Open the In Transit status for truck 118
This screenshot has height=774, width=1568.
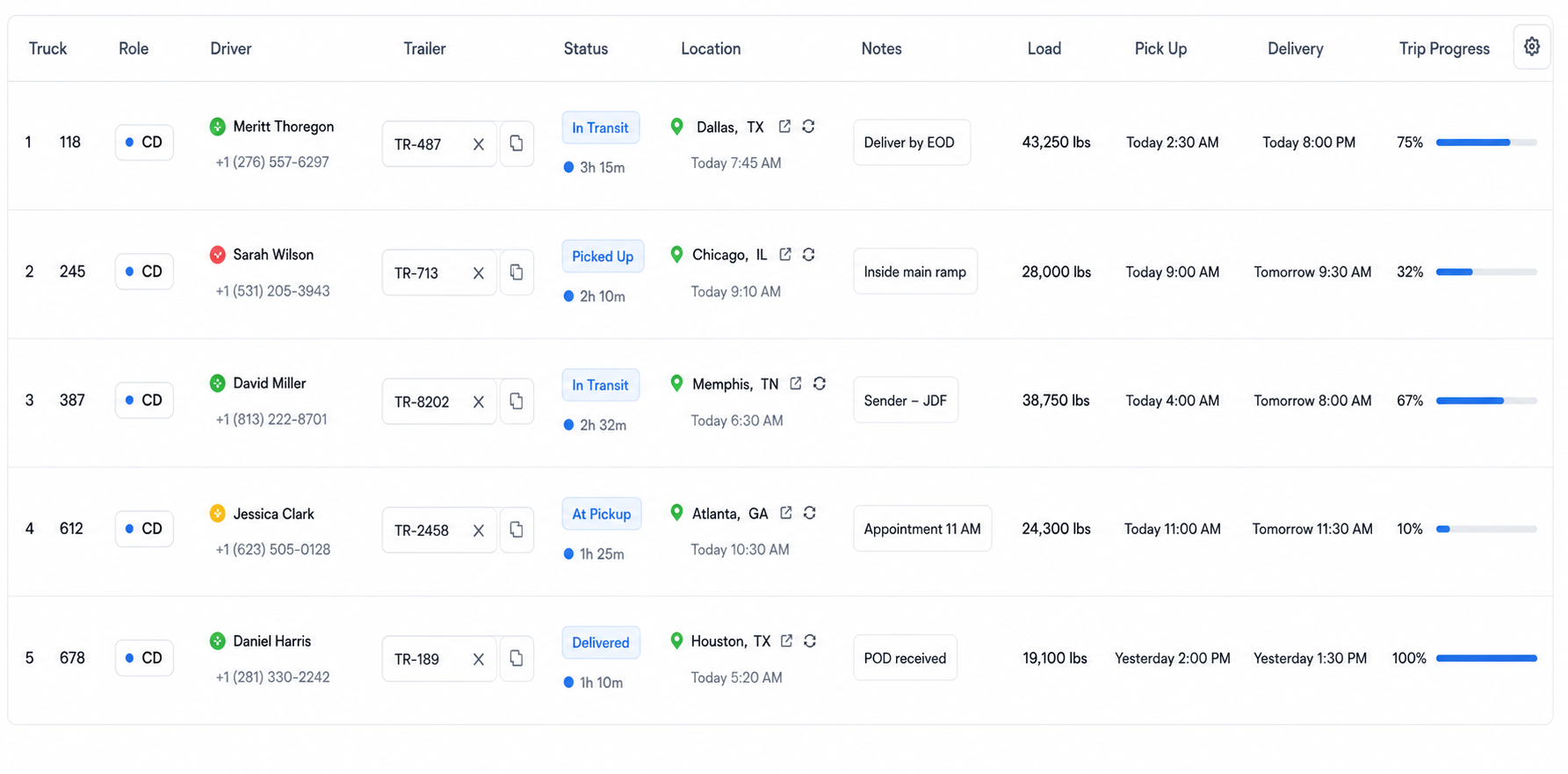(601, 127)
